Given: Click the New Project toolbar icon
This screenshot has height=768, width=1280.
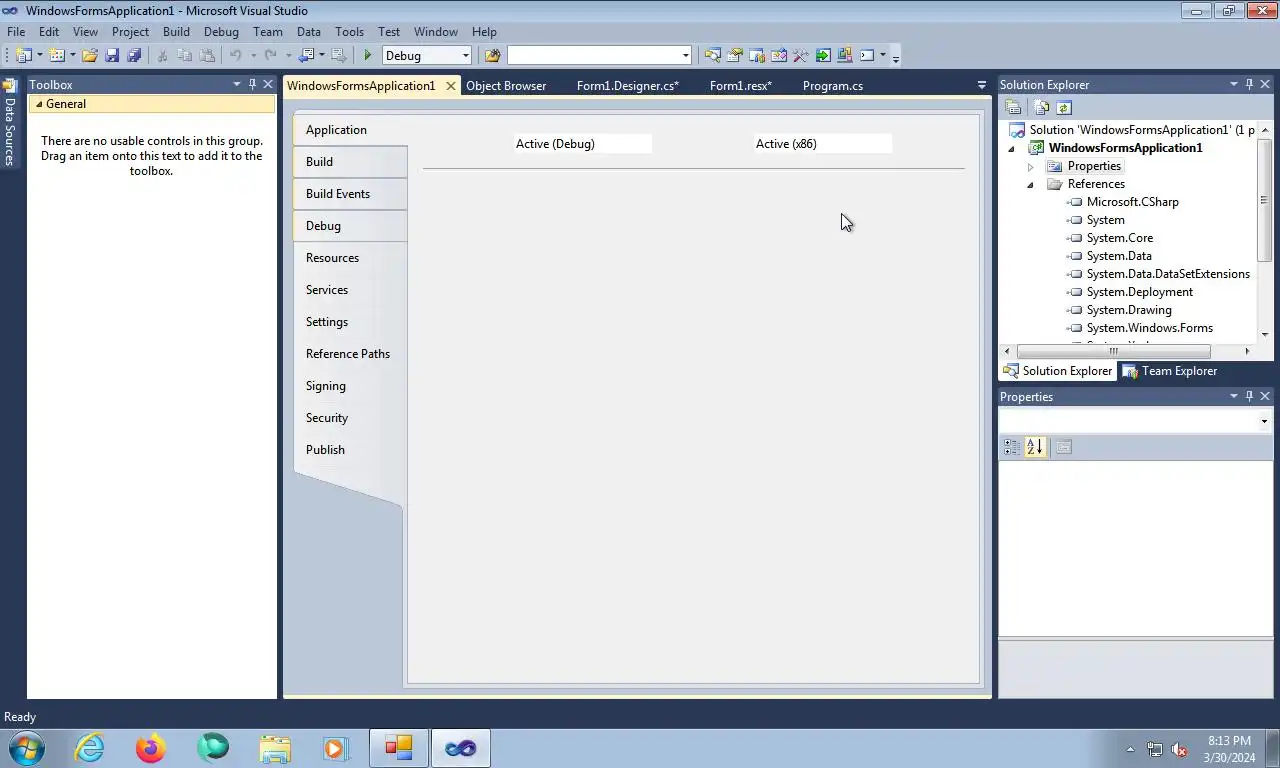Looking at the screenshot, I should coord(23,56).
